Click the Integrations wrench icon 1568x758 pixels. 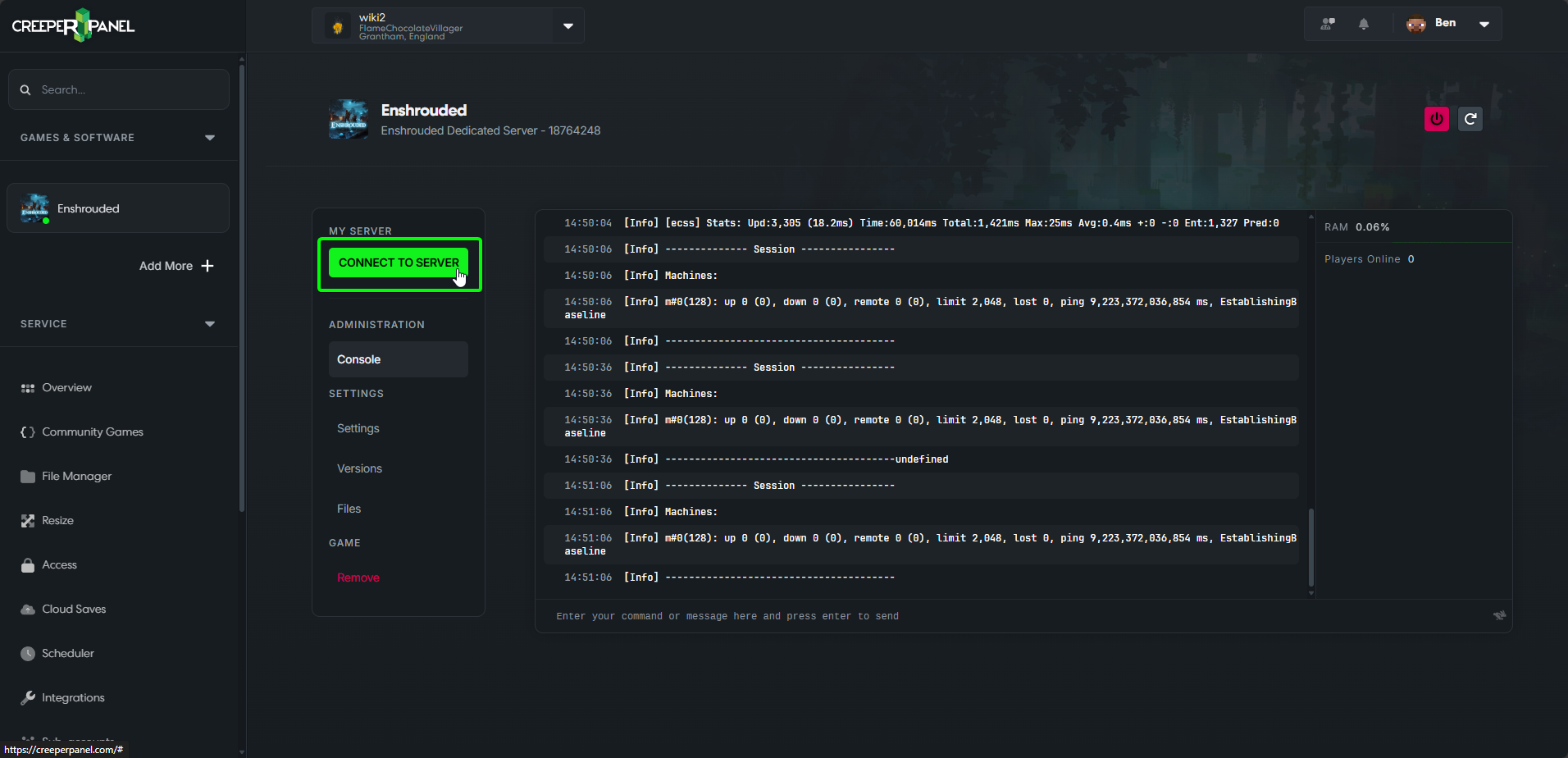(28, 698)
